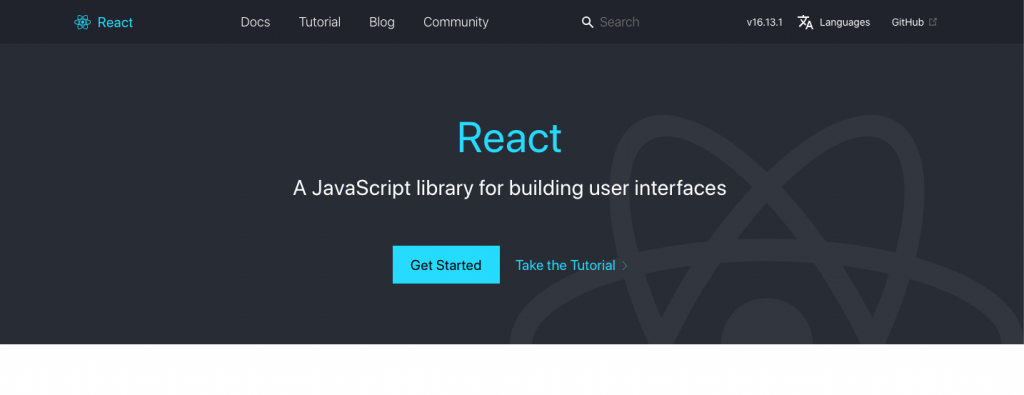Follow the Take the Tutorial link
This screenshot has height=395, width=1024.
(565, 265)
